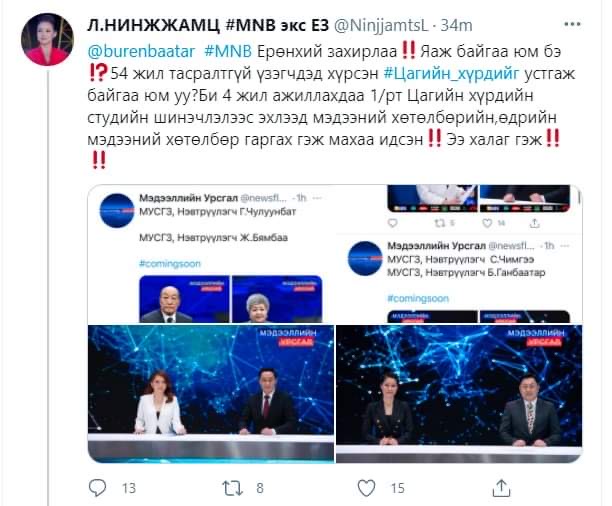Viewport: 612px width, 506px height.
Task: Open the 34m timestamp link
Action: coord(456,25)
